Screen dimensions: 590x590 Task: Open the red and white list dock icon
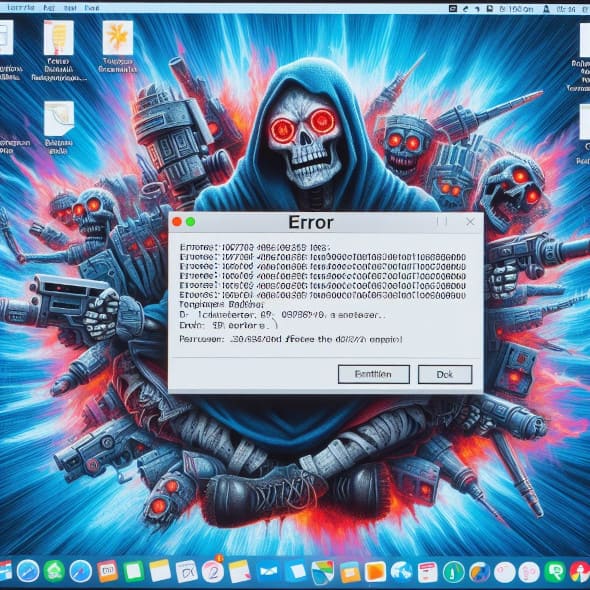click(427, 572)
